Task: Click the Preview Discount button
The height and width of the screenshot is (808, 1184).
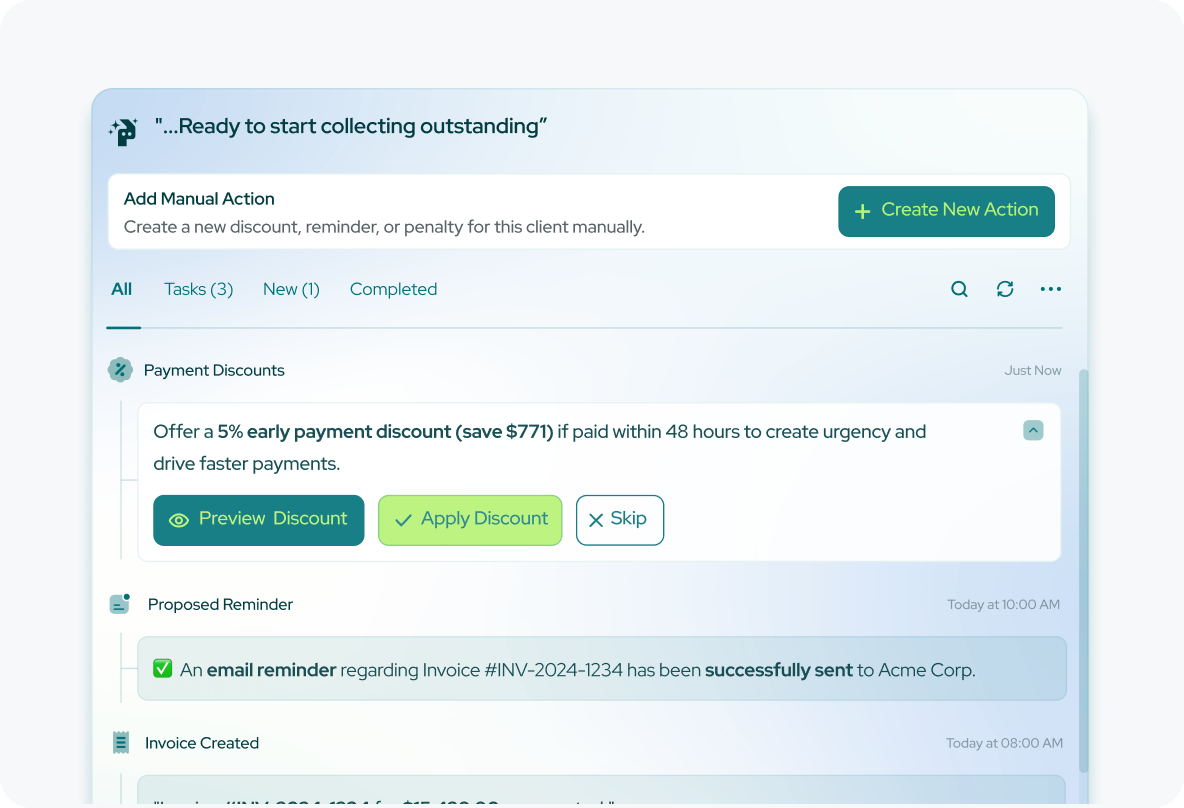Action: point(258,520)
